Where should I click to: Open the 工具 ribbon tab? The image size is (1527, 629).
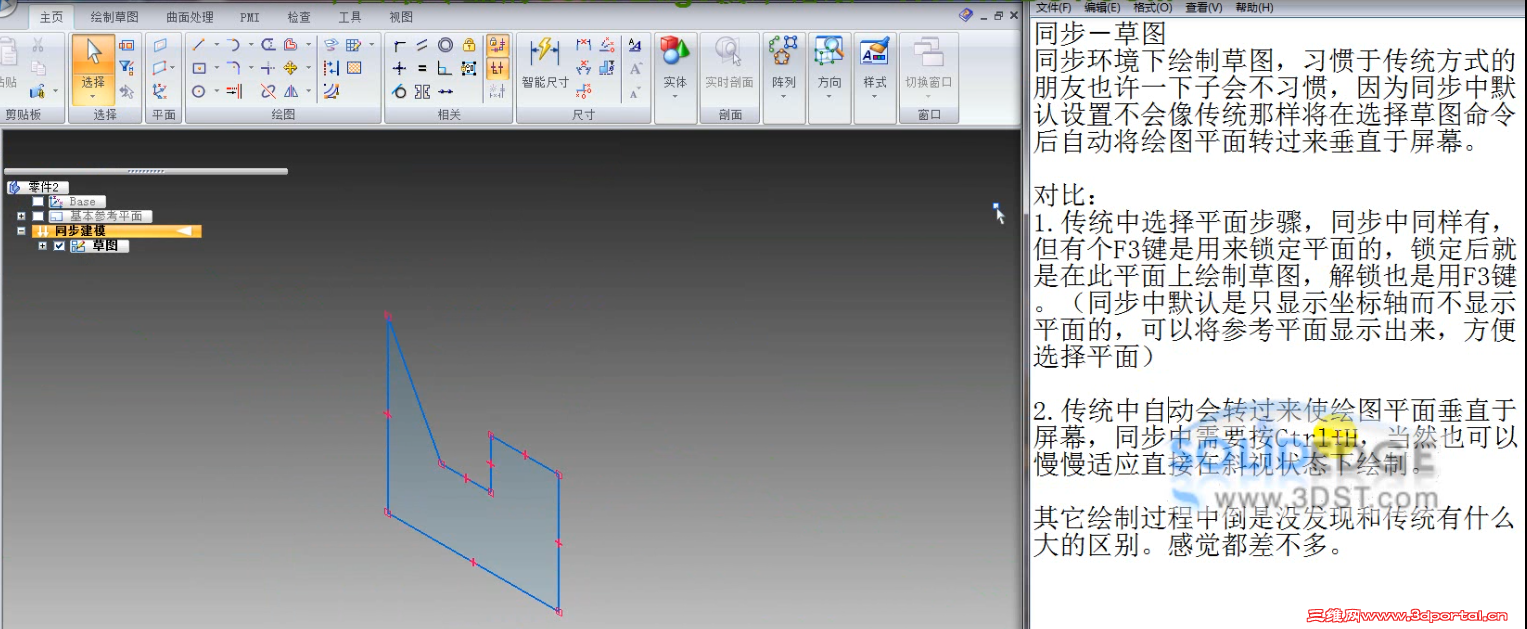(350, 17)
